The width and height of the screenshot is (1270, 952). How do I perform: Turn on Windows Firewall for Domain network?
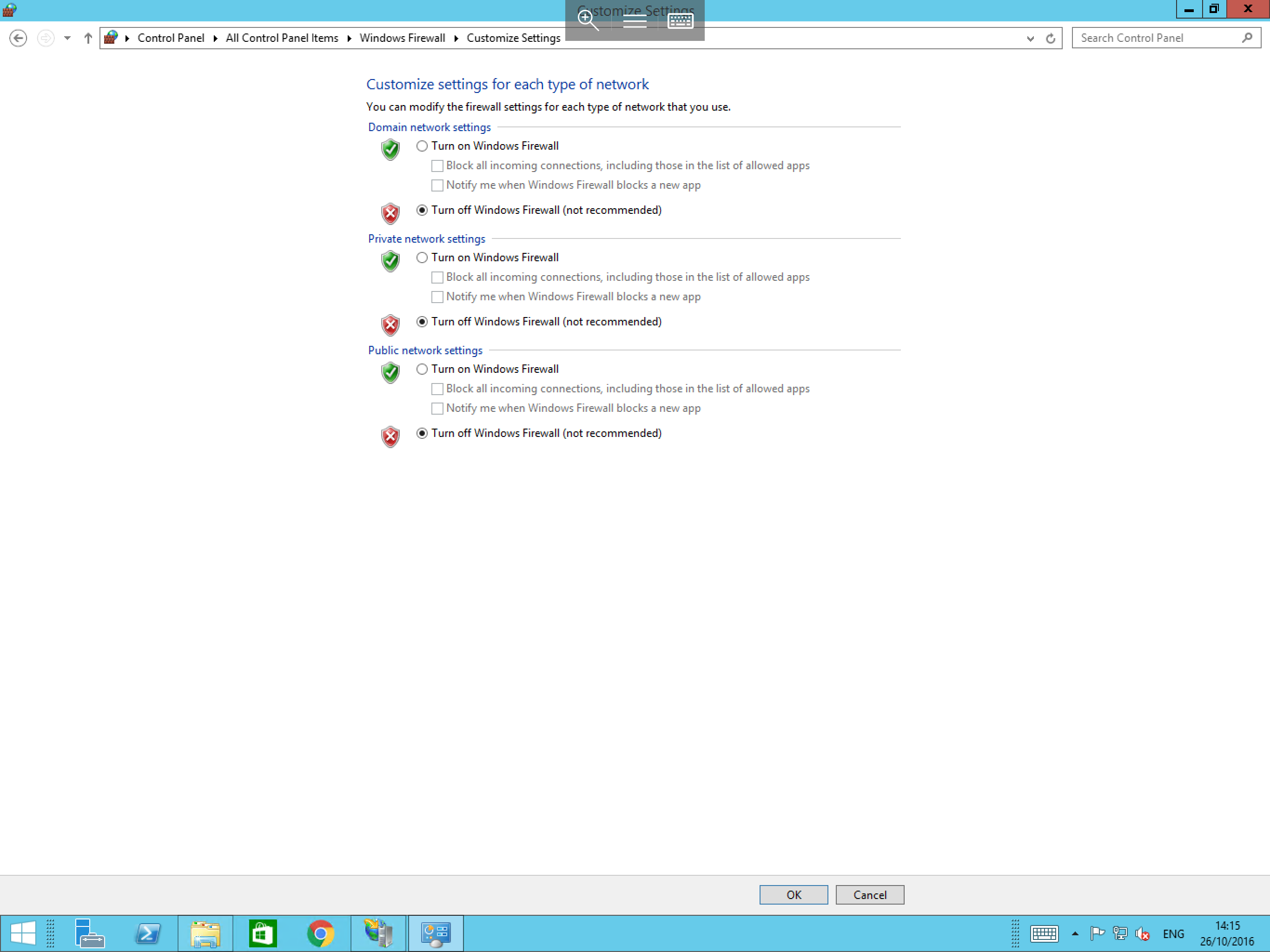tap(422, 146)
